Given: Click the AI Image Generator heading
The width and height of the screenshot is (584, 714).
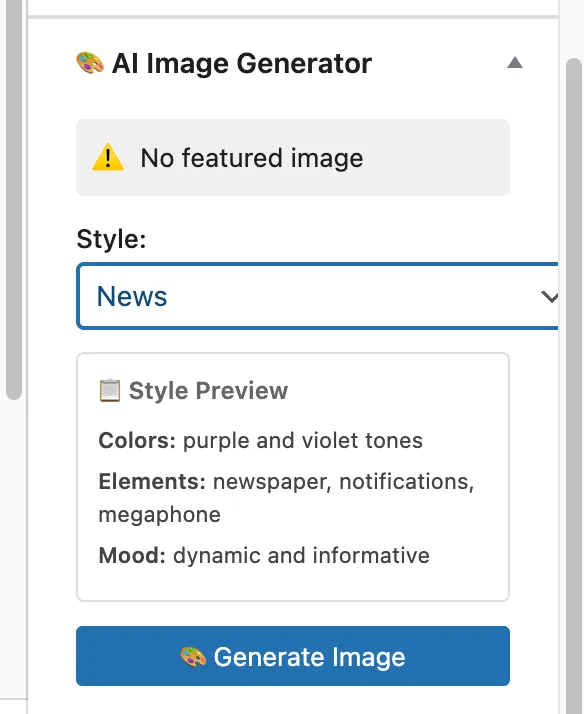Looking at the screenshot, I should 242,63.
